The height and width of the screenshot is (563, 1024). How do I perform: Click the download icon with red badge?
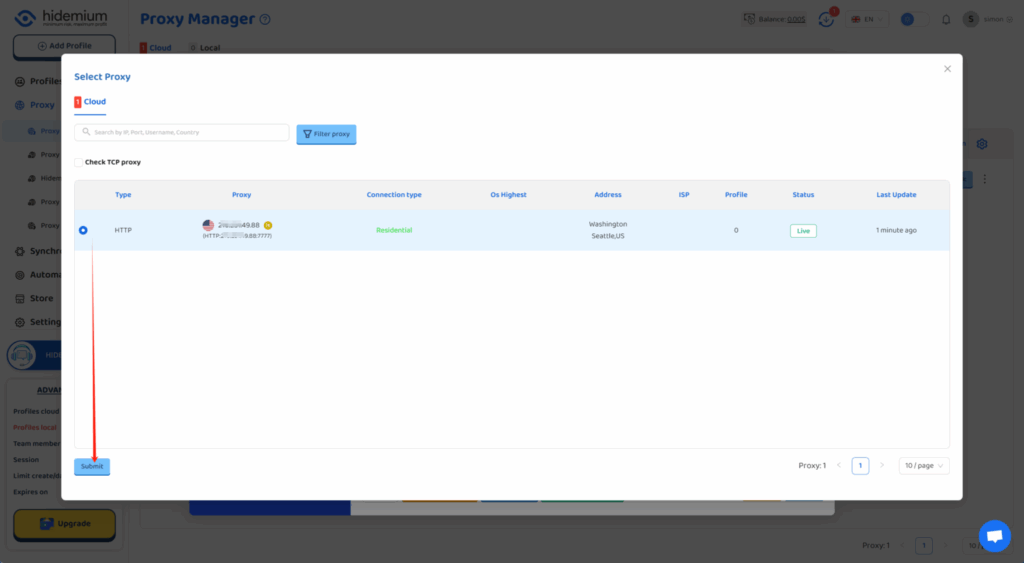826,20
